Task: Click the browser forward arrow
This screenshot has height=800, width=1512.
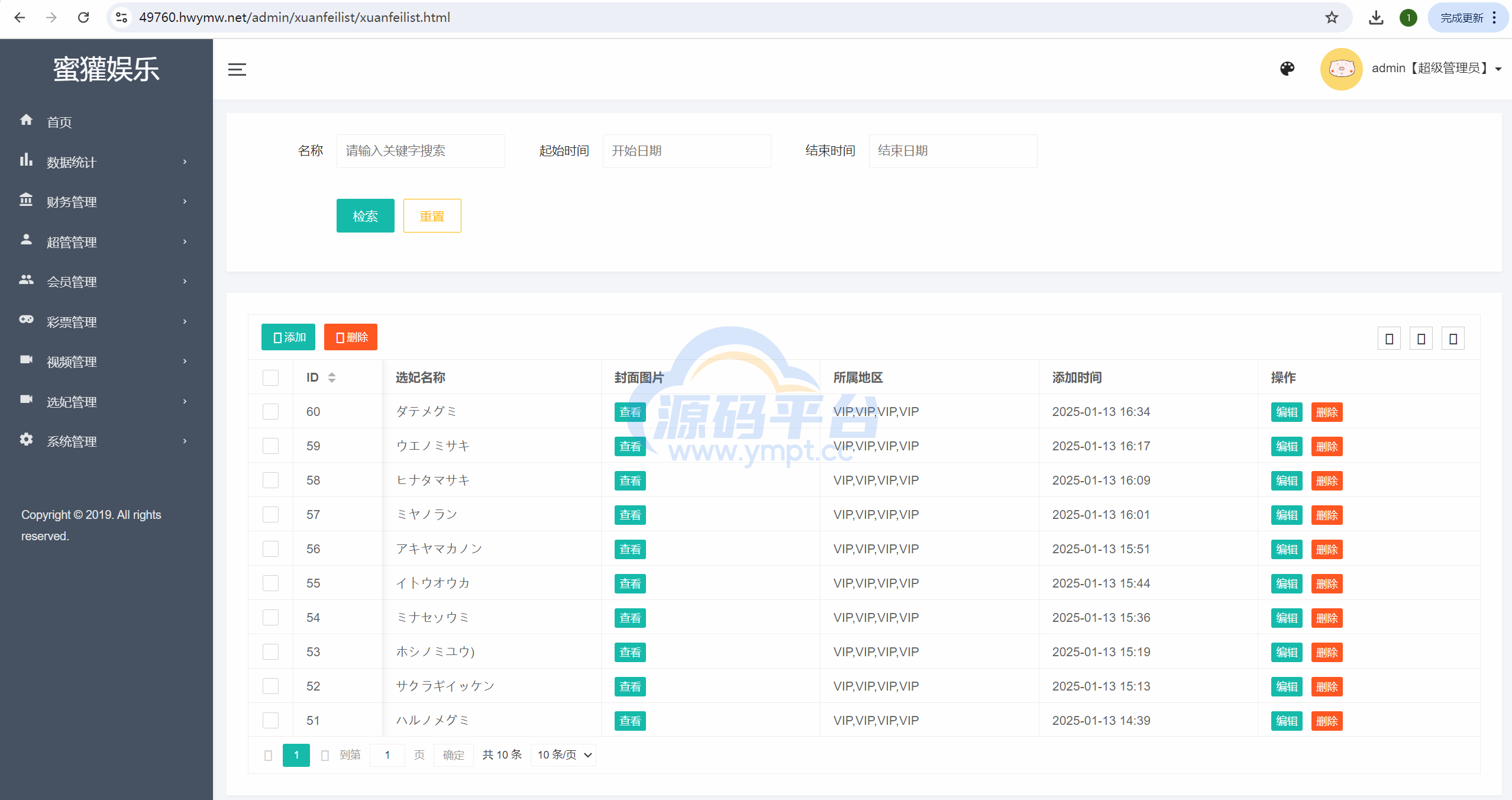Action: pyautogui.click(x=51, y=18)
